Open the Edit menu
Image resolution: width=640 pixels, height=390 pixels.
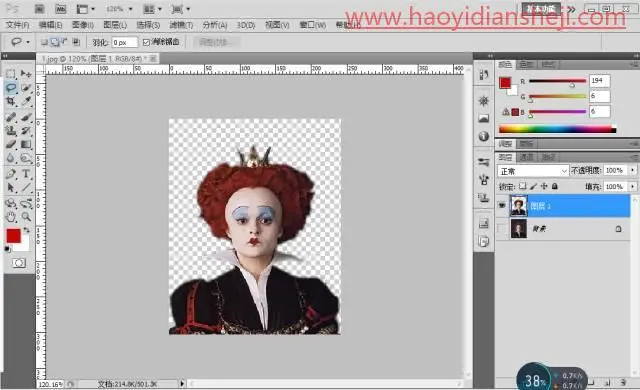50,25
